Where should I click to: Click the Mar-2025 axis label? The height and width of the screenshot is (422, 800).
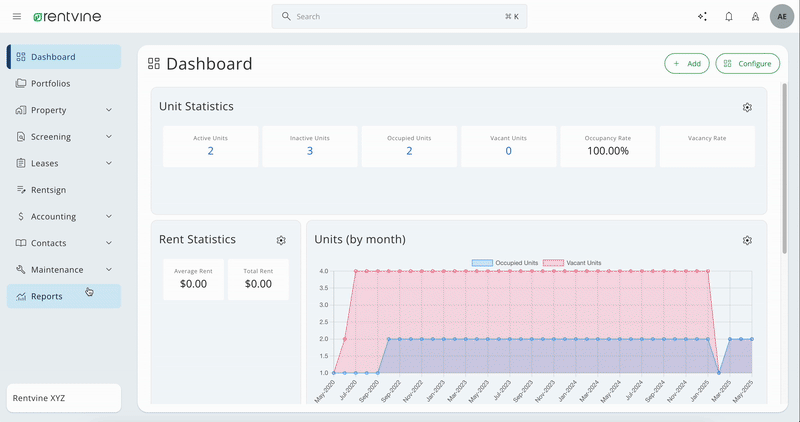722,392
